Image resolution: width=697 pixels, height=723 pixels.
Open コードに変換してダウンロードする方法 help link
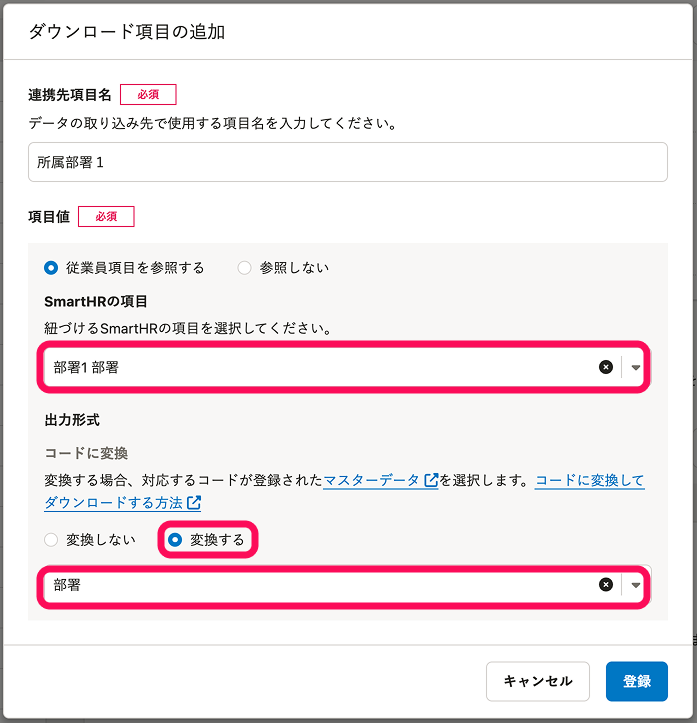[589, 481]
